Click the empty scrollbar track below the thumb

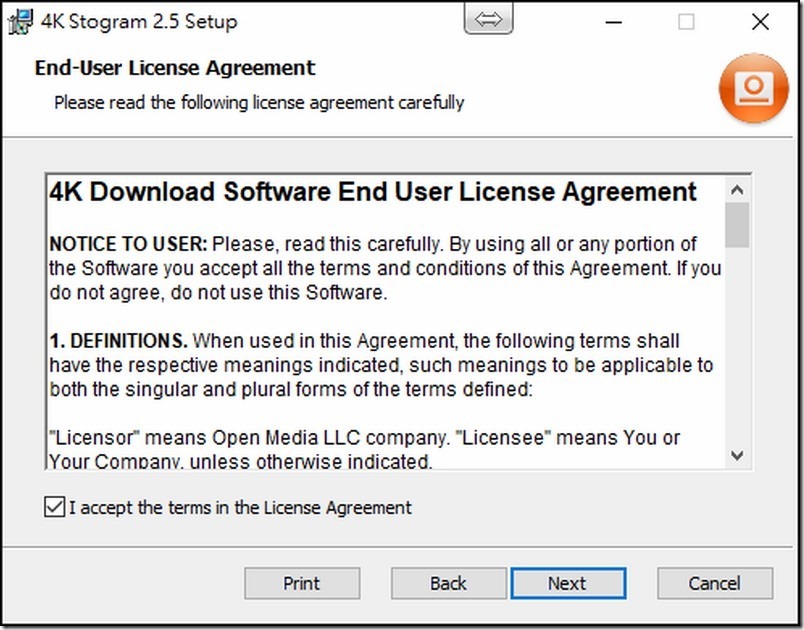pyautogui.click(x=738, y=350)
